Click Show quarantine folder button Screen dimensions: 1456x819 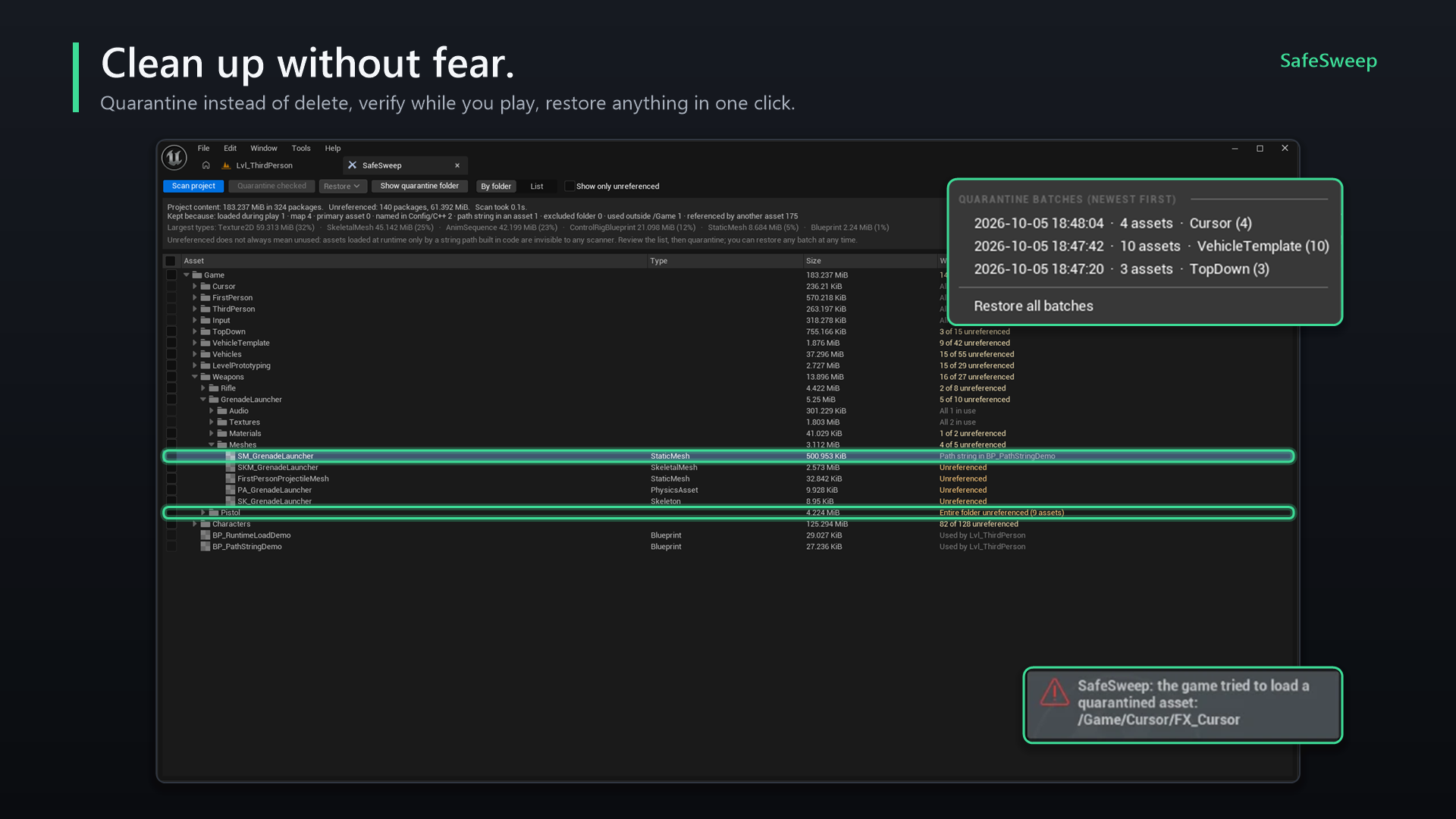tap(419, 187)
